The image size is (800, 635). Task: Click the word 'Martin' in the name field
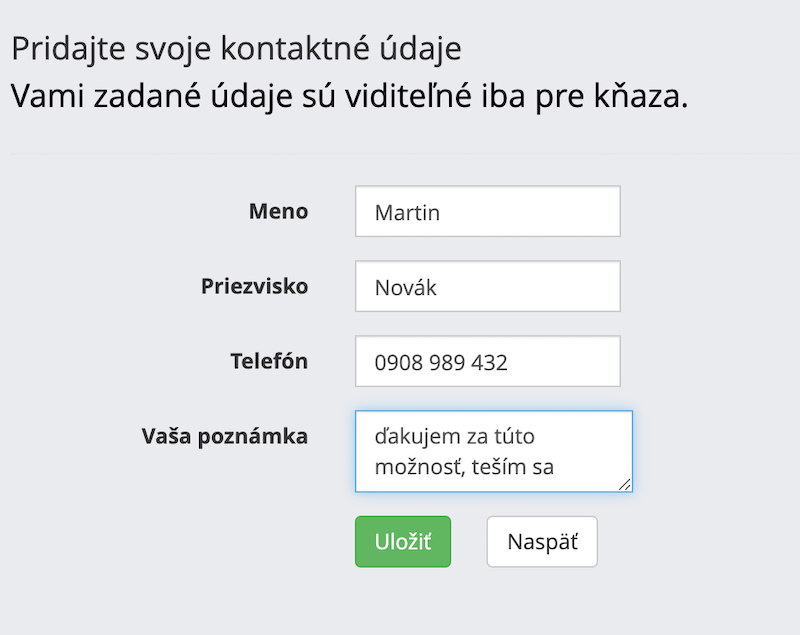pyautogui.click(x=407, y=213)
